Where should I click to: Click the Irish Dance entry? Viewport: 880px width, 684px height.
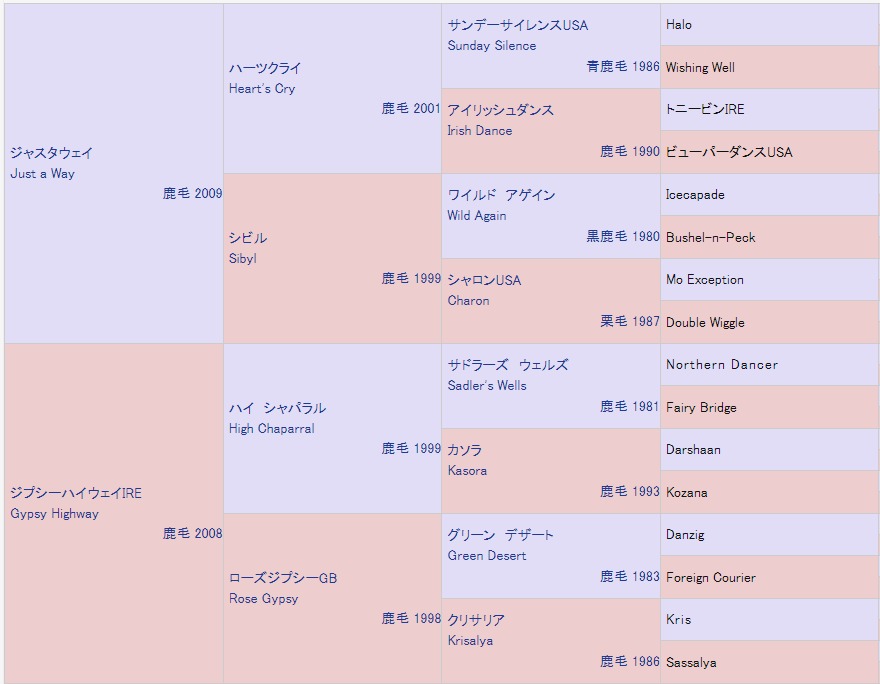pyautogui.click(x=500, y=110)
